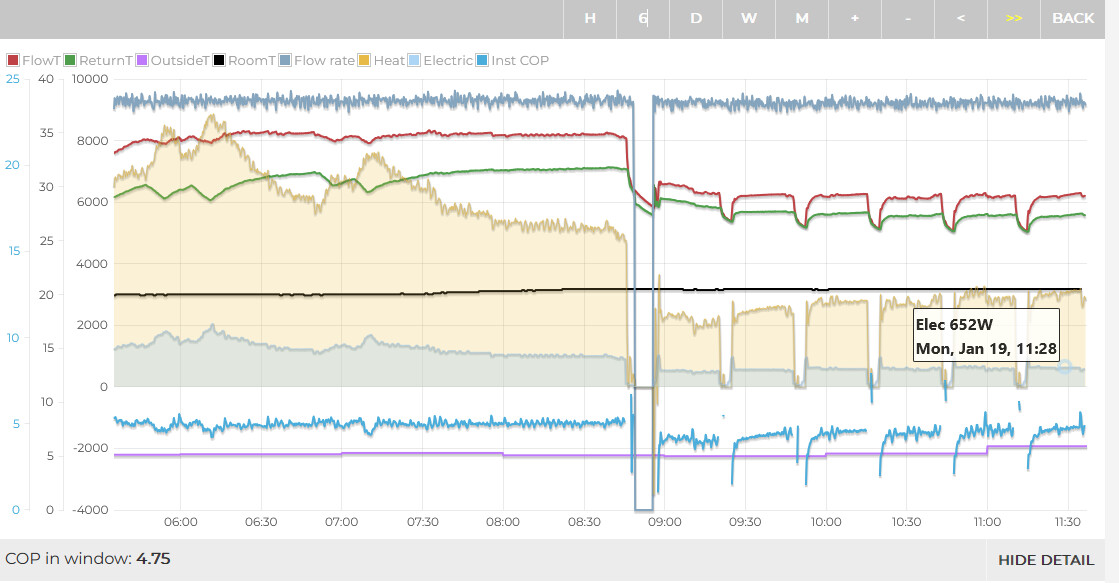1119x583 pixels.
Task: Switch to the D day view
Action: 696,18
